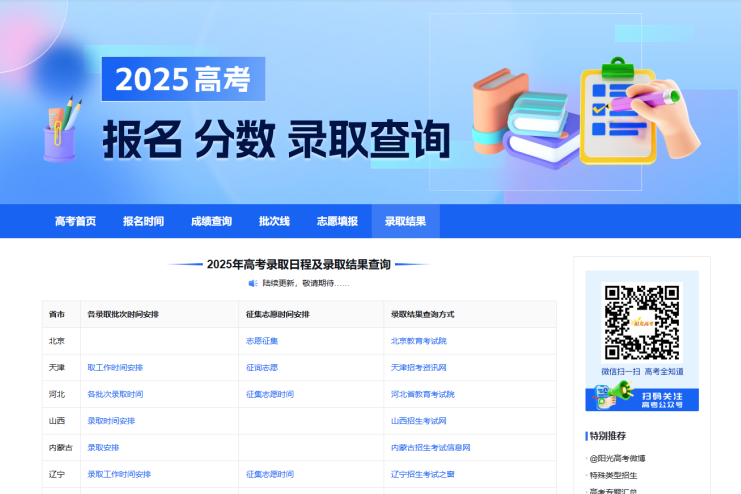Click 2025年高考录取日程及录取结果查询 heading
This screenshot has height=494, width=741.
(299, 264)
